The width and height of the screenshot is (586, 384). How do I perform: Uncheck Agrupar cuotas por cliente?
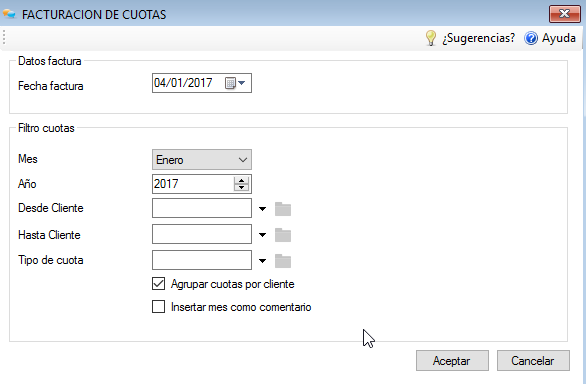pos(158,284)
